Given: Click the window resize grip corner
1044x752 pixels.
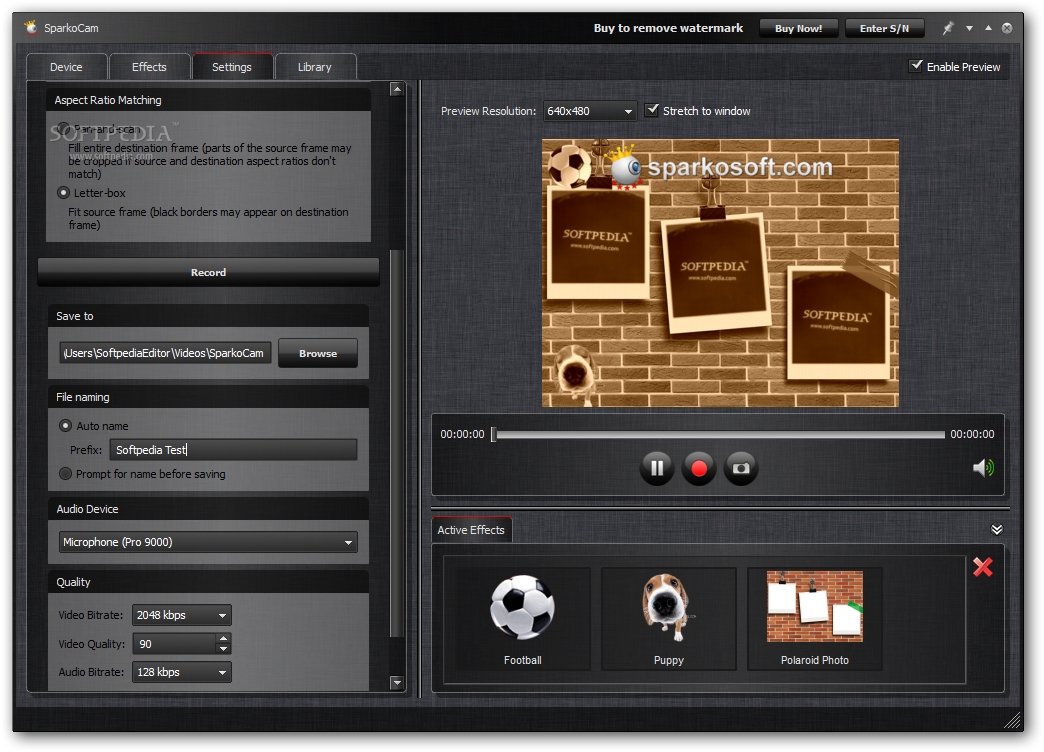Looking at the screenshot, I should pos(1012,721).
